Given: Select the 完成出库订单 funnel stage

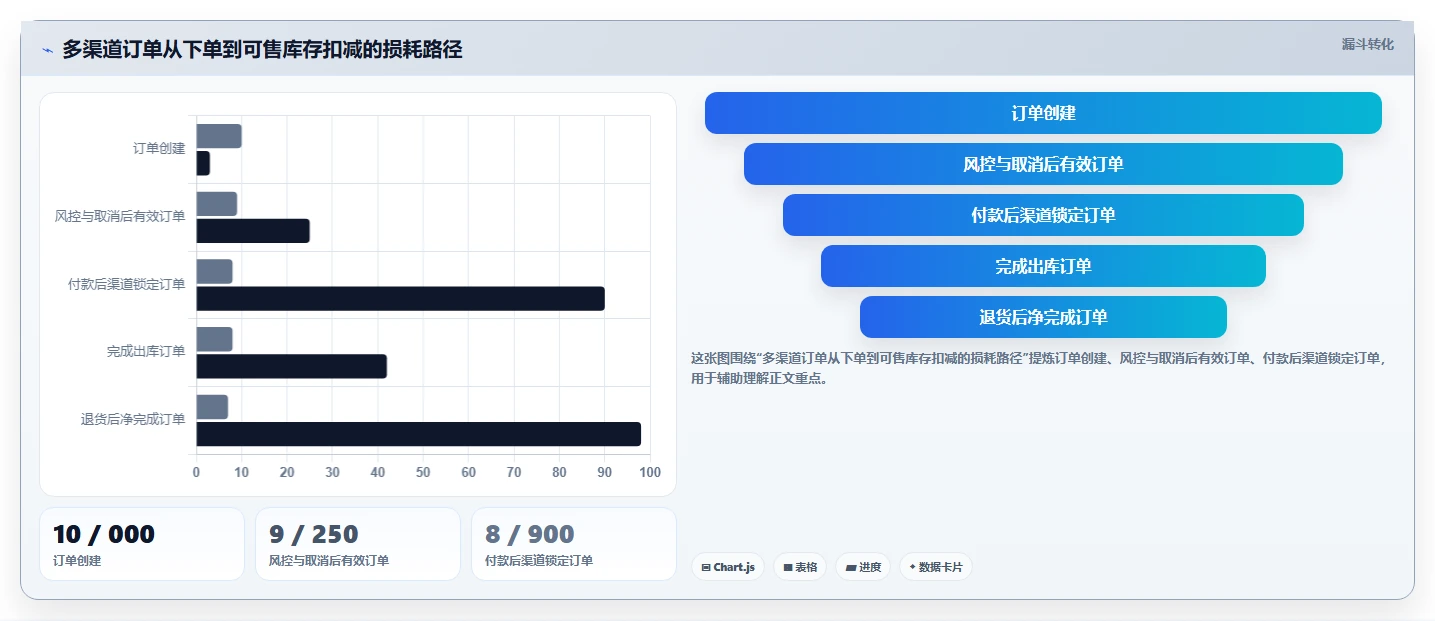Looking at the screenshot, I should tap(1043, 266).
